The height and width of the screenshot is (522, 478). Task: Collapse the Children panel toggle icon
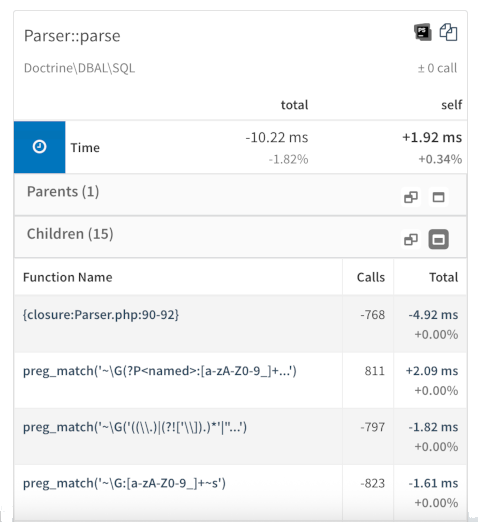[x=438, y=239]
